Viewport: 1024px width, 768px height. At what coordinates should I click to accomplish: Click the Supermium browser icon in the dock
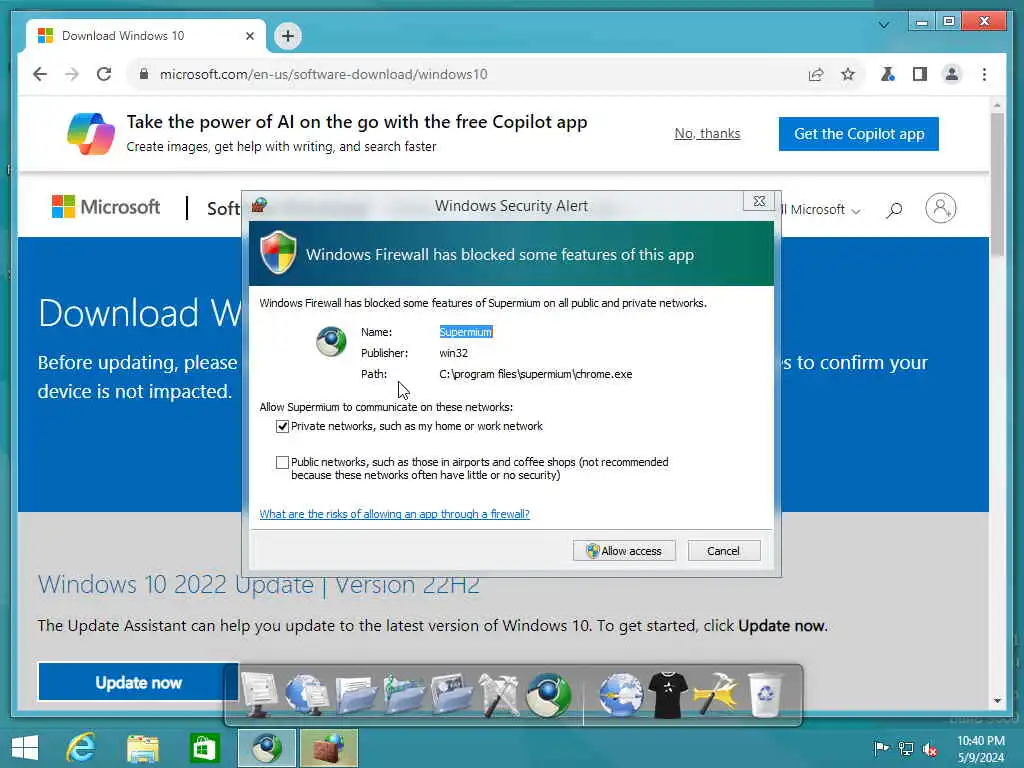coord(549,695)
